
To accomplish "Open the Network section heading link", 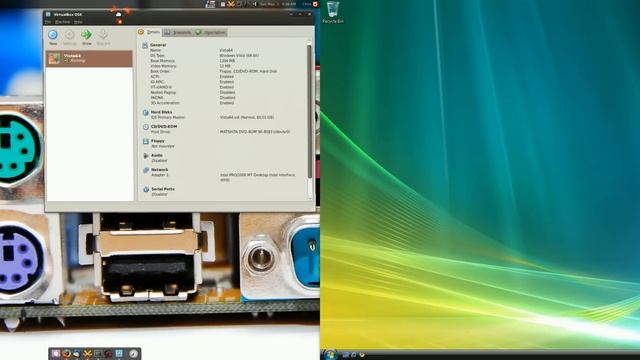I will [160, 169].
